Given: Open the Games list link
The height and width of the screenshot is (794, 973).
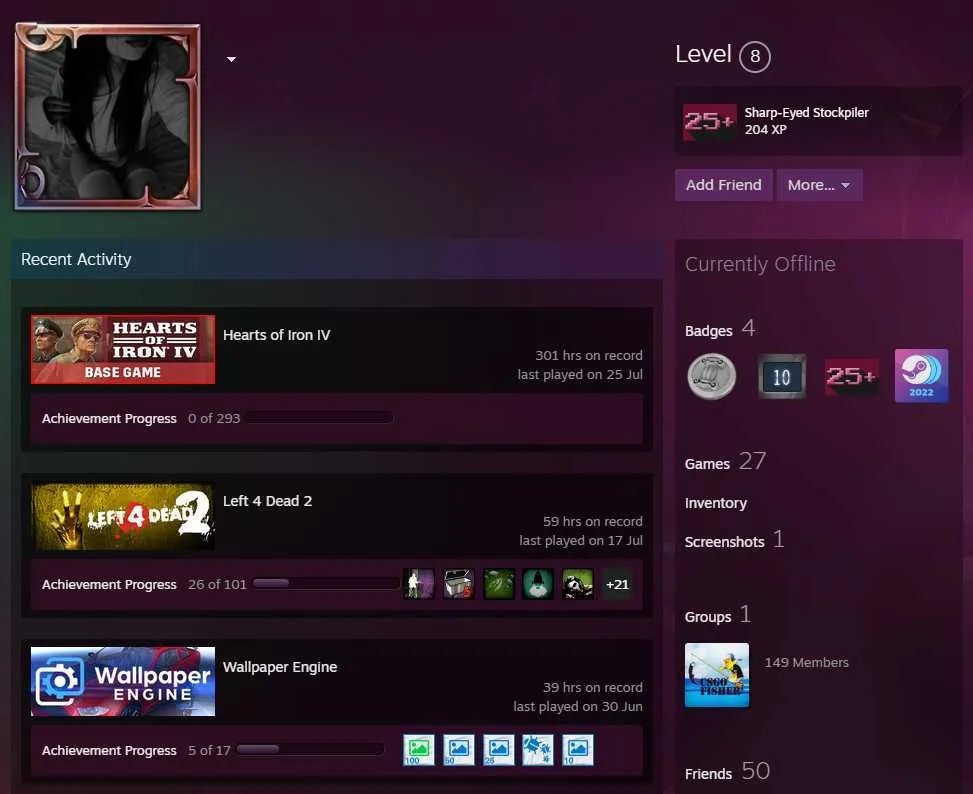Looking at the screenshot, I should tap(707, 464).
